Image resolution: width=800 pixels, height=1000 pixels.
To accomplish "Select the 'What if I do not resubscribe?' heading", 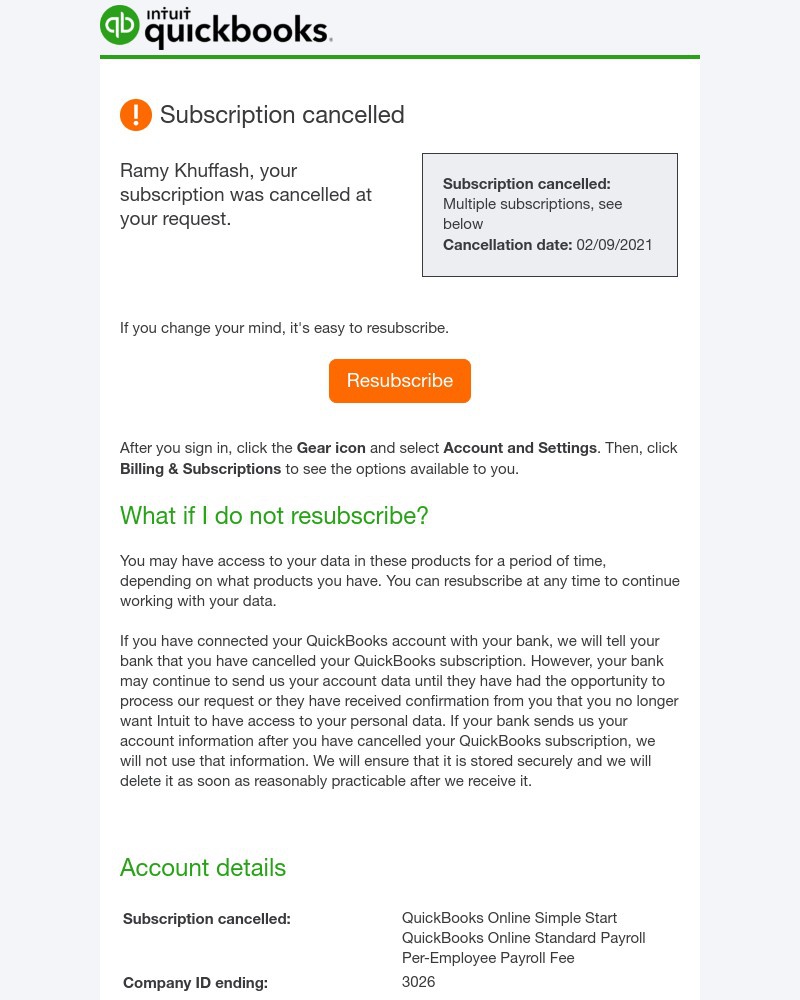I will (x=274, y=516).
